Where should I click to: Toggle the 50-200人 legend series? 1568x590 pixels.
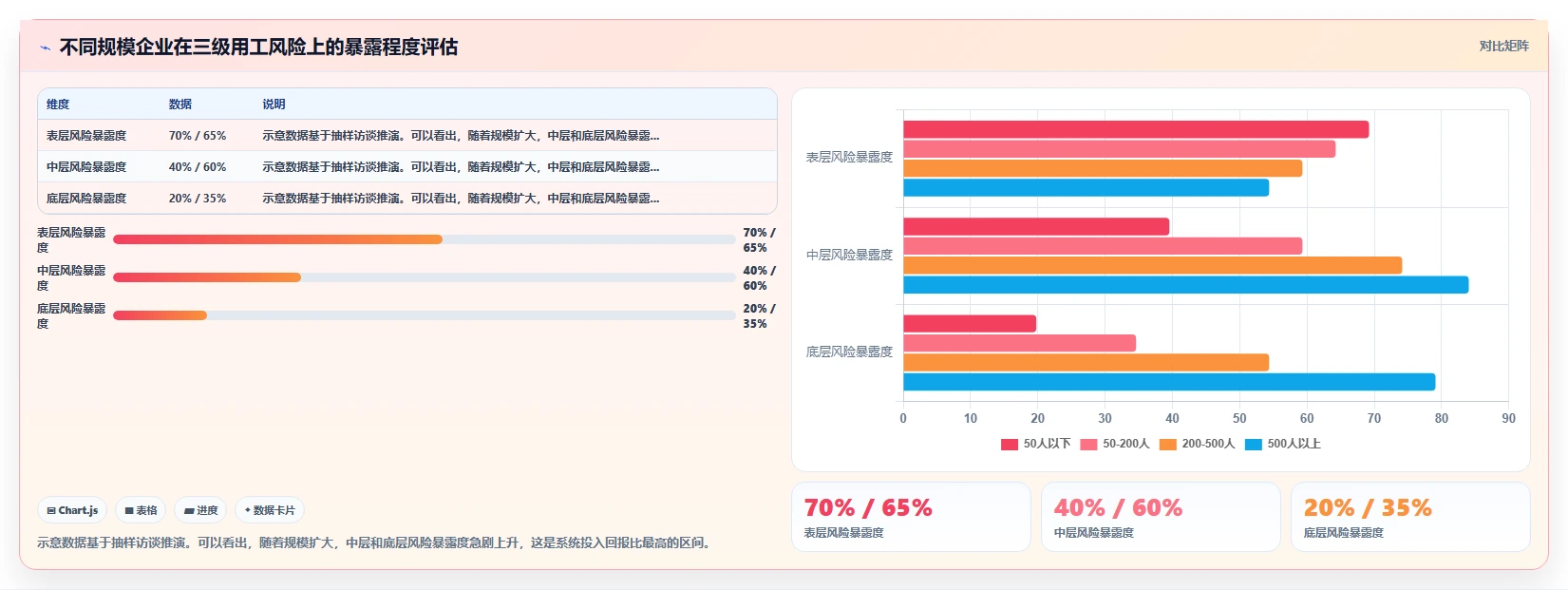(x=1114, y=444)
